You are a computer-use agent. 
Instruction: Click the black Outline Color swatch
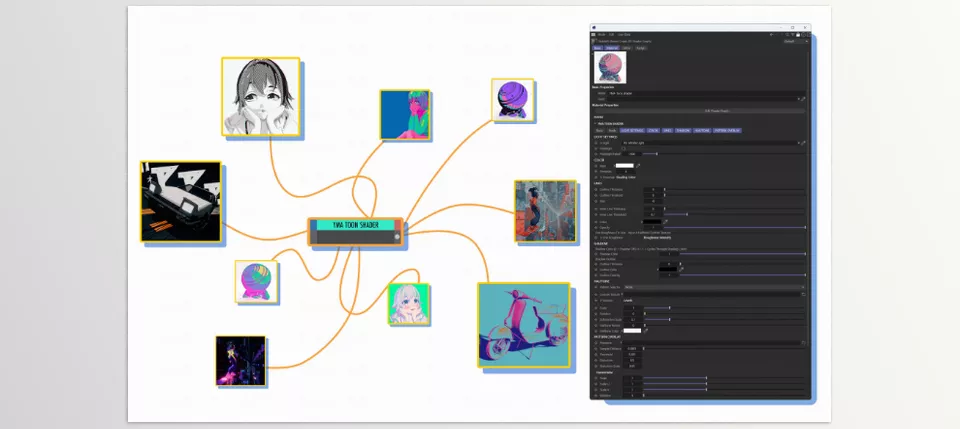click(x=667, y=269)
